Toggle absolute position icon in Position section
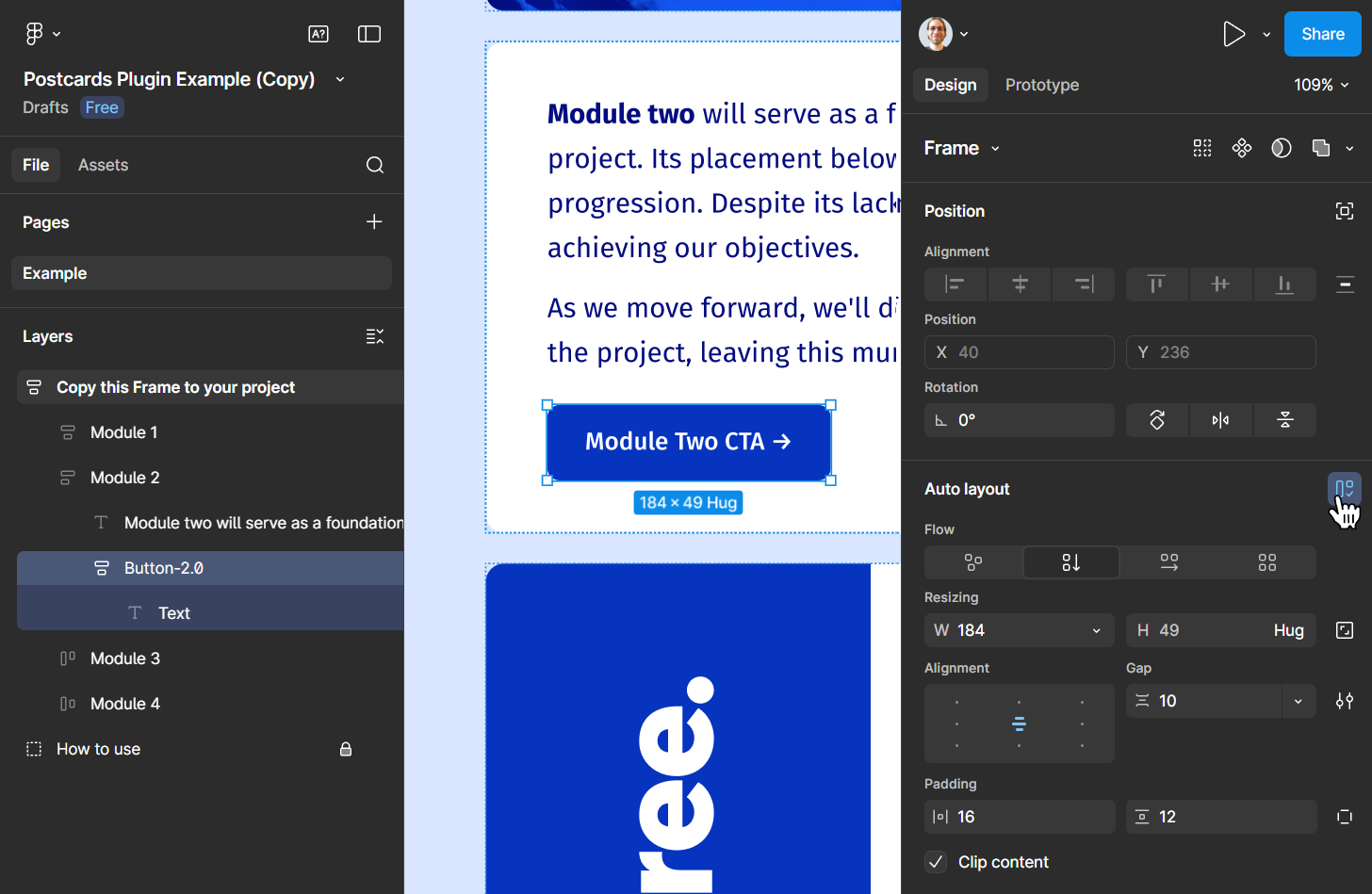This screenshot has width=1372, height=894. pos(1345,211)
